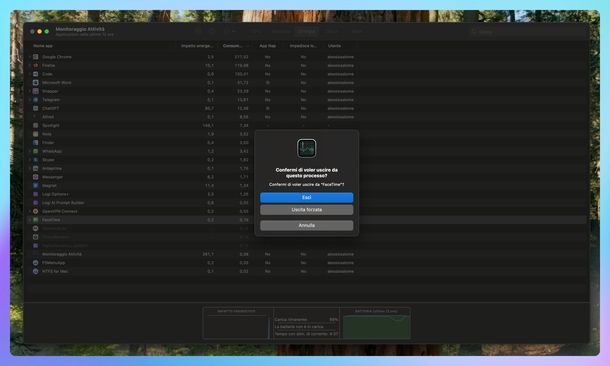Cancel the dialog with Annulla
The width and height of the screenshot is (610, 366).
click(x=307, y=225)
